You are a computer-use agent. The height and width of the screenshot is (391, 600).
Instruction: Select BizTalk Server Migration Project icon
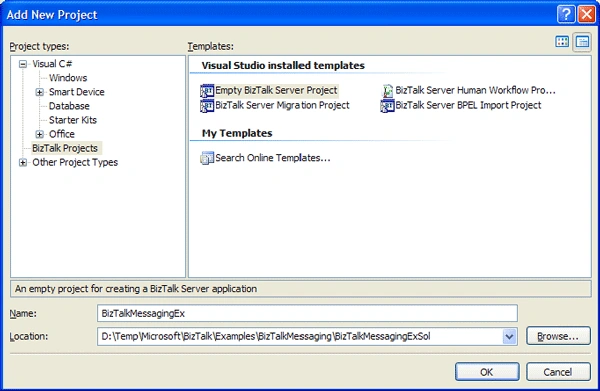[x=207, y=106]
